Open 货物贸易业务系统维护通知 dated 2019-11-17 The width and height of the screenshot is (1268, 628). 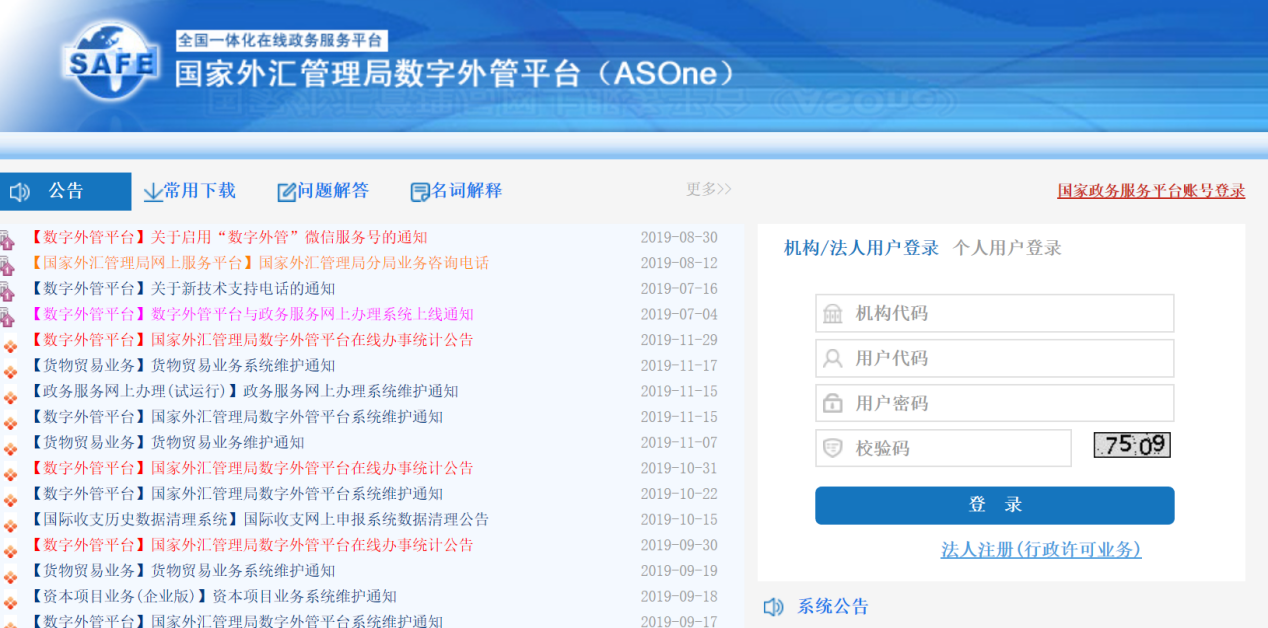(182, 366)
